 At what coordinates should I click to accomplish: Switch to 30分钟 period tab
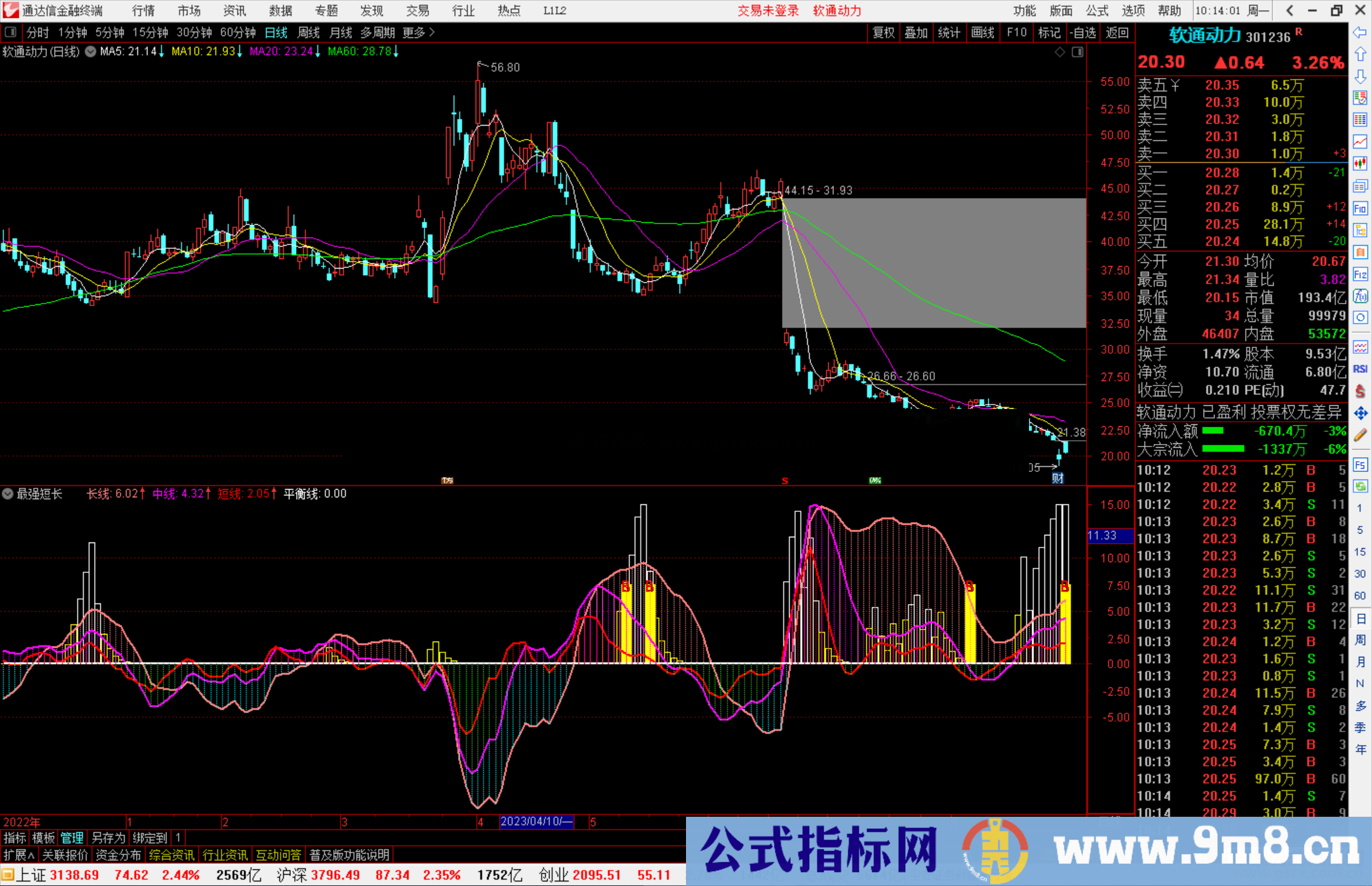194,32
